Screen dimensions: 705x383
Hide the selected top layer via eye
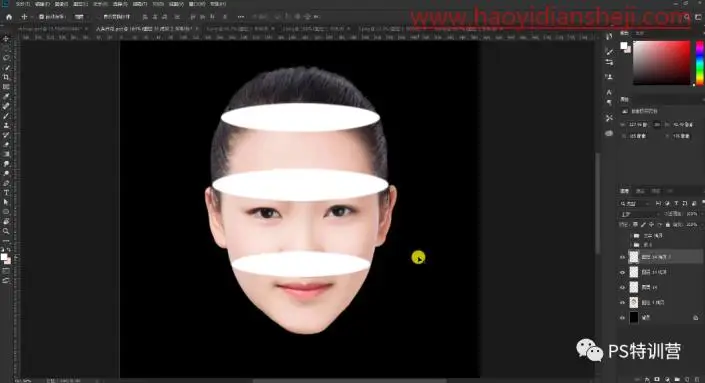click(x=623, y=257)
